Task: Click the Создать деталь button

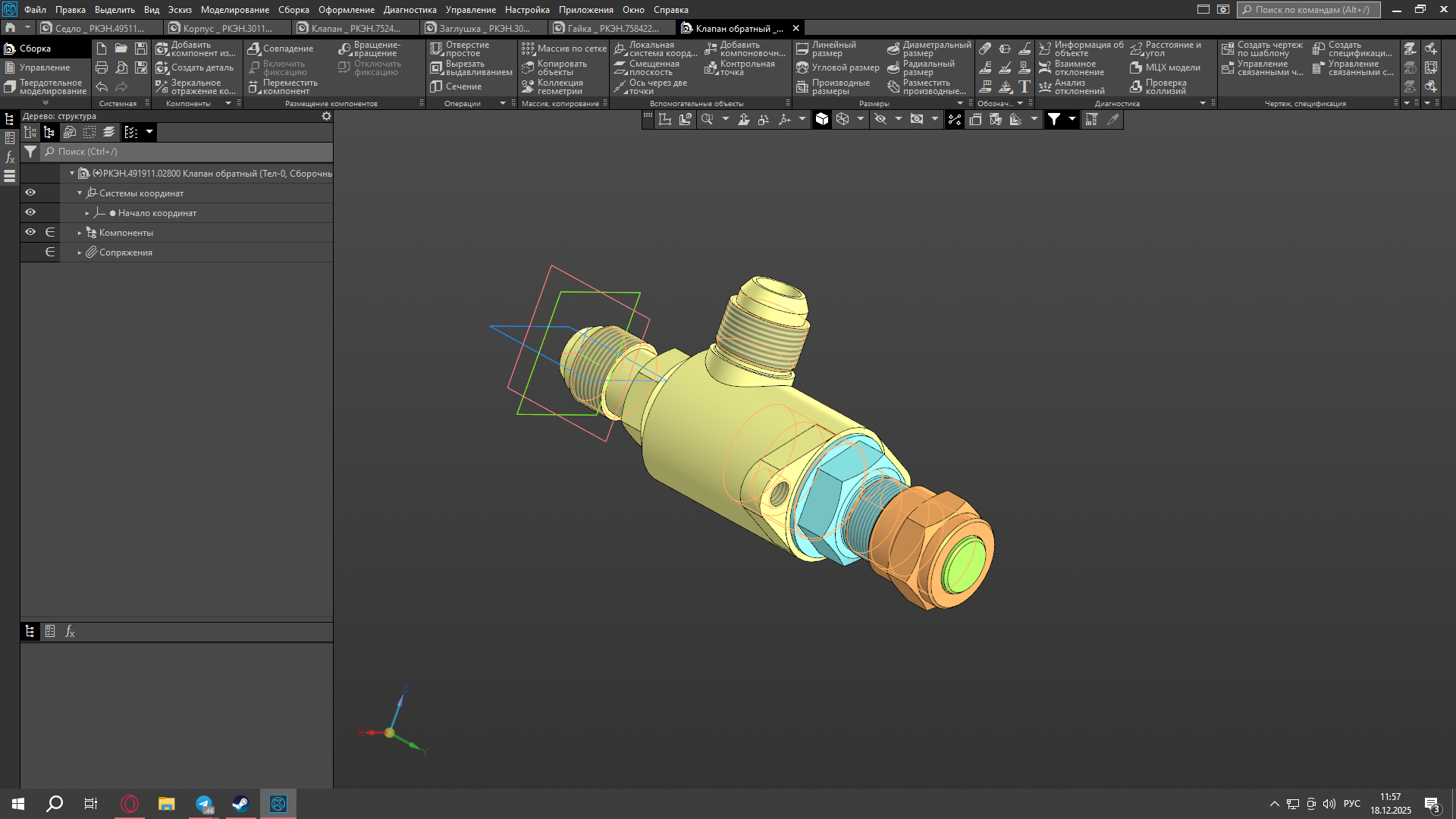Action: click(195, 67)
